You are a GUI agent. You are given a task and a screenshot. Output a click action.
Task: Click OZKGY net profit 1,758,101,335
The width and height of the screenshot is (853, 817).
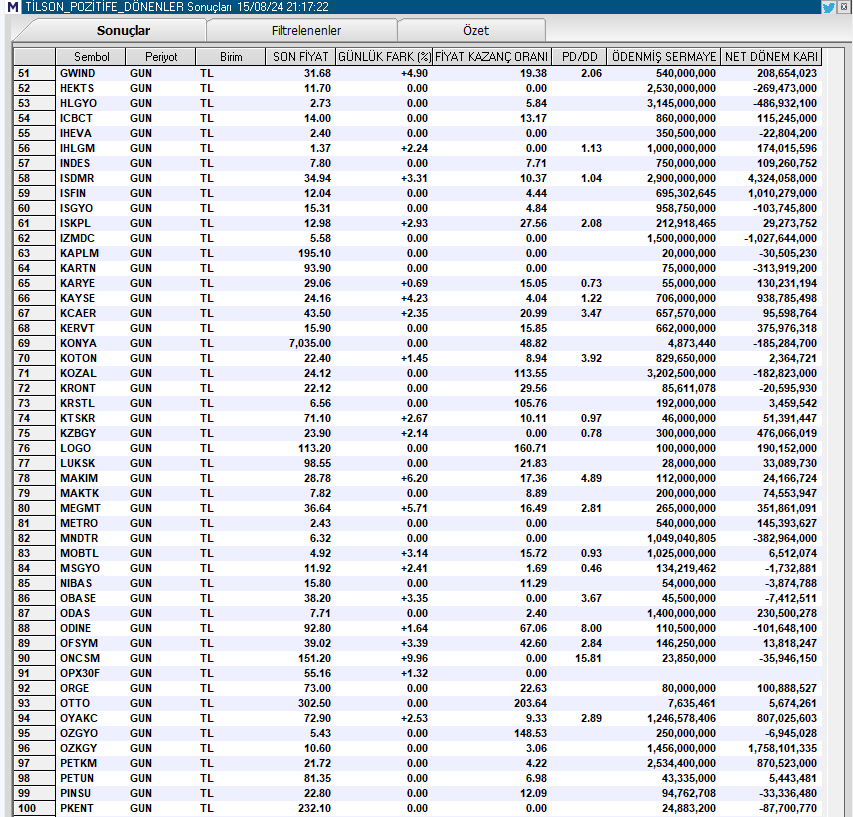tap(782, 748)
